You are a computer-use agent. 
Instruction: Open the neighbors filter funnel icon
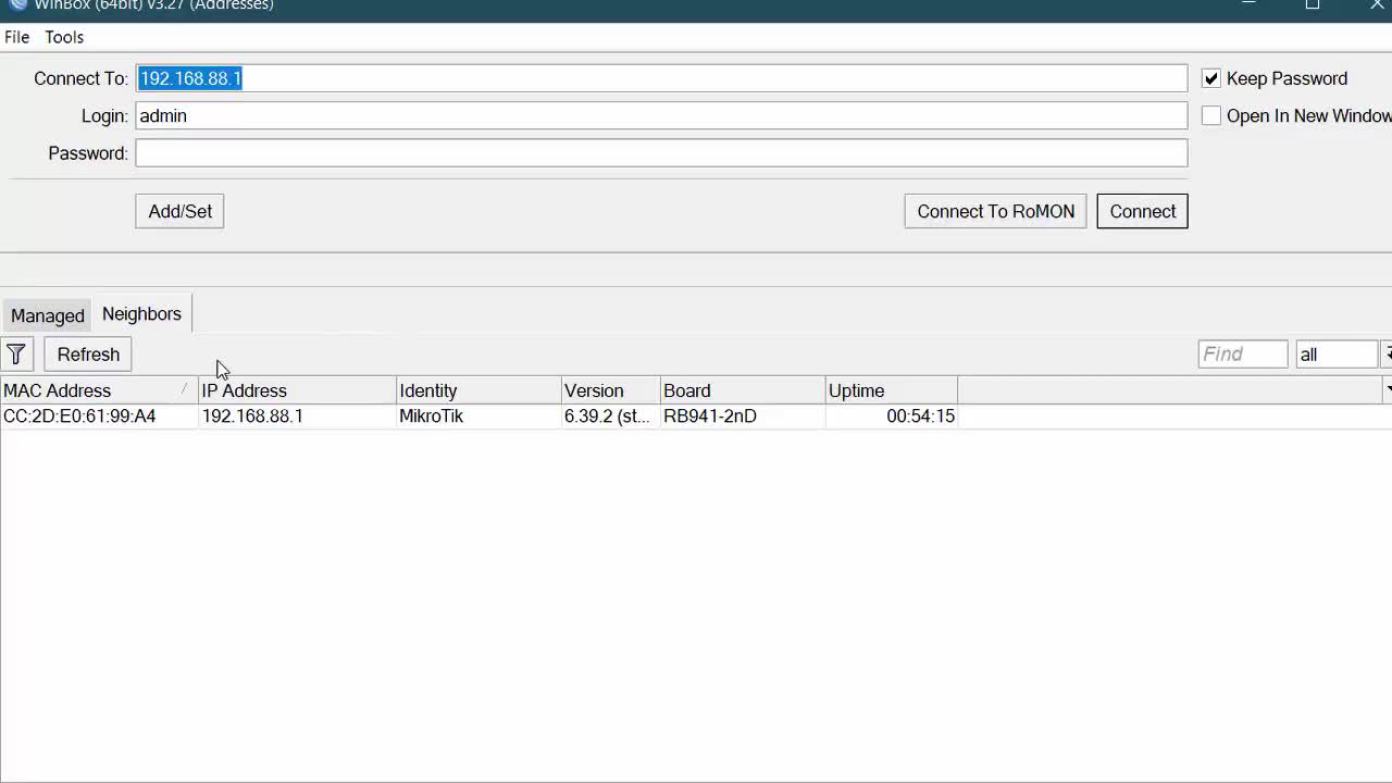(x=17, y=354)
